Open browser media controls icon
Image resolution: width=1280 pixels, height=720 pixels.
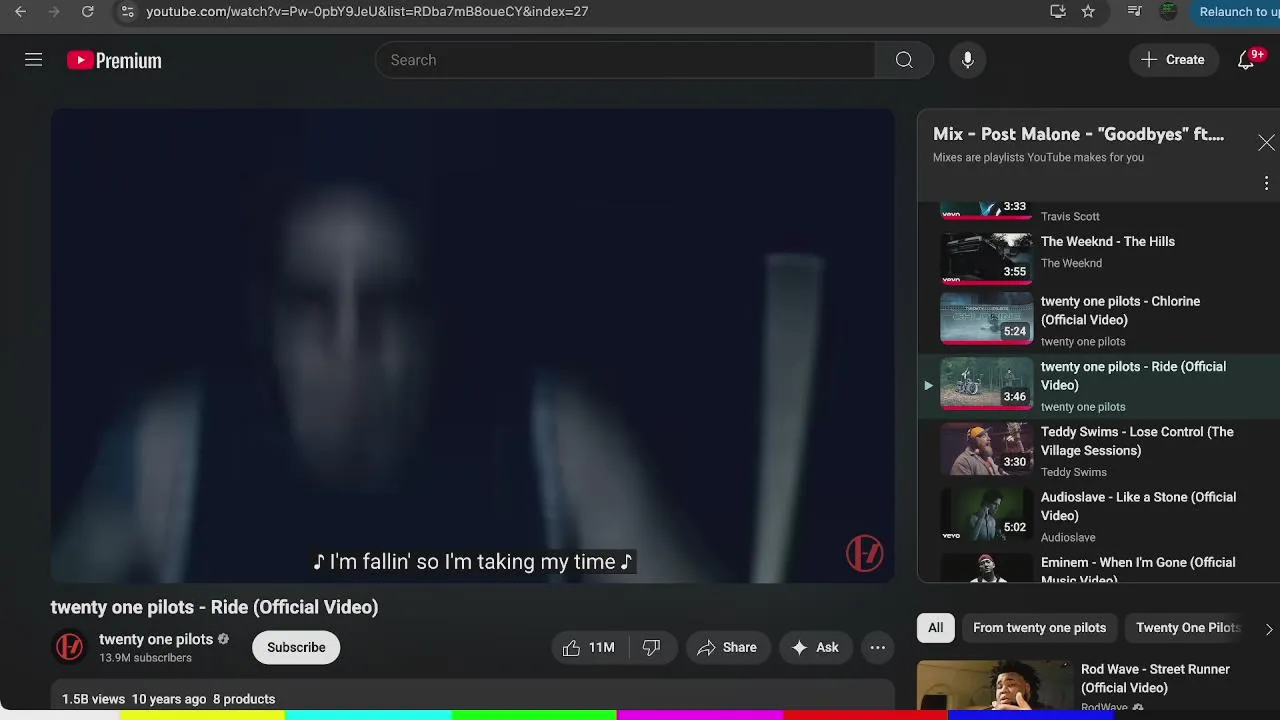[1134, 12]
